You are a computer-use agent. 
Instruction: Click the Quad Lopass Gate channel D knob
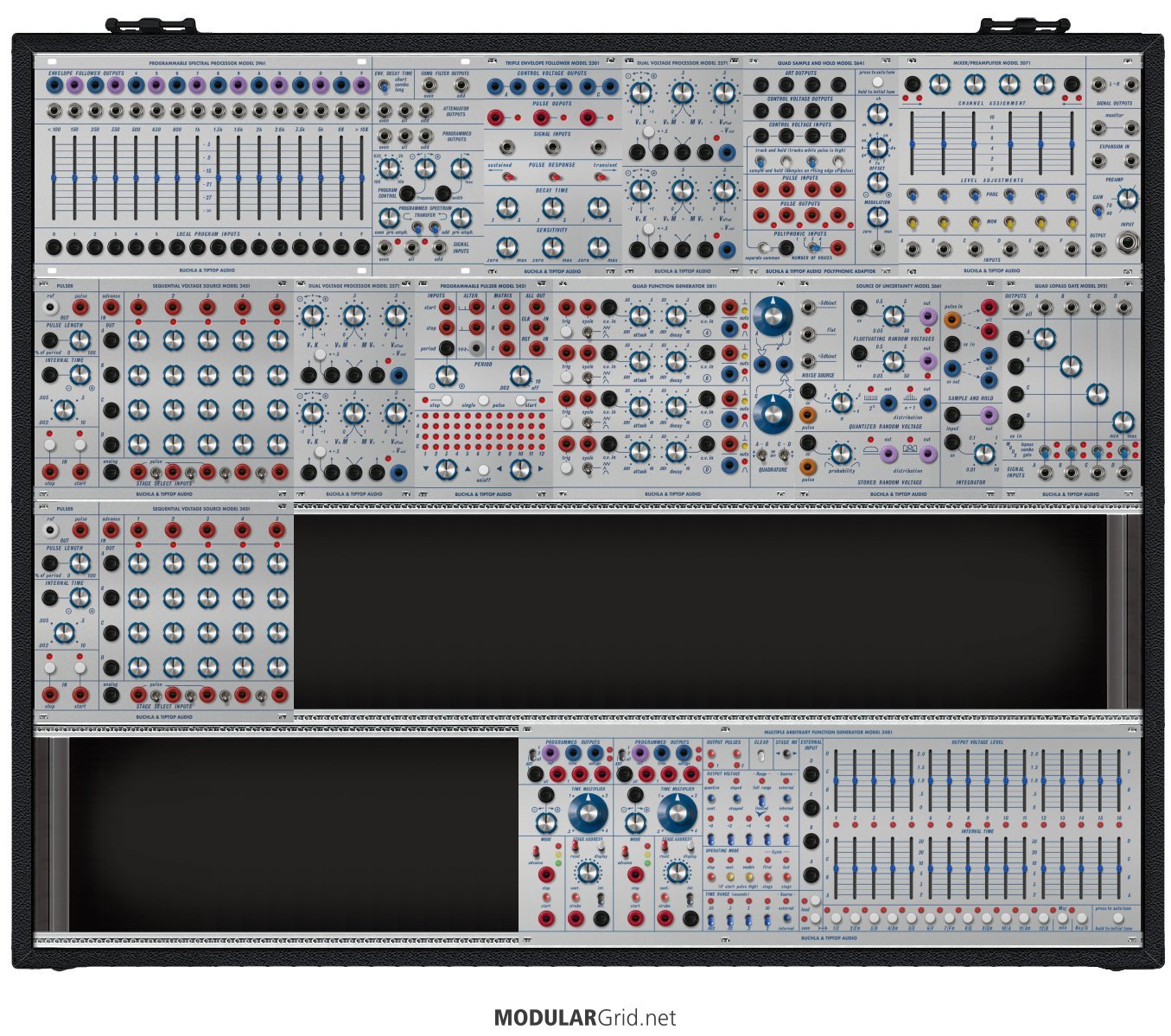point(1122,423)
